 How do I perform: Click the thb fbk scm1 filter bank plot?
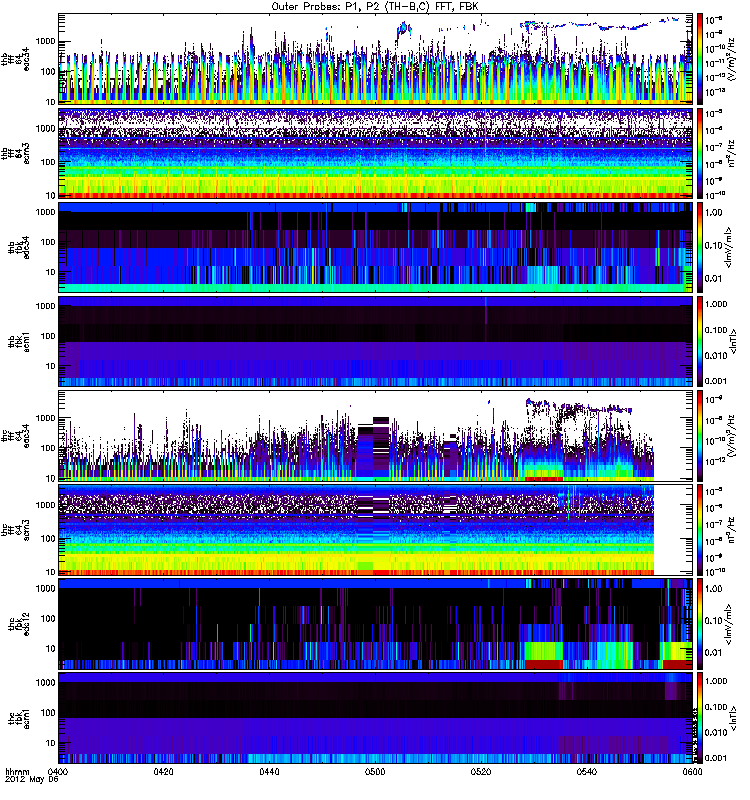(375, 342)
